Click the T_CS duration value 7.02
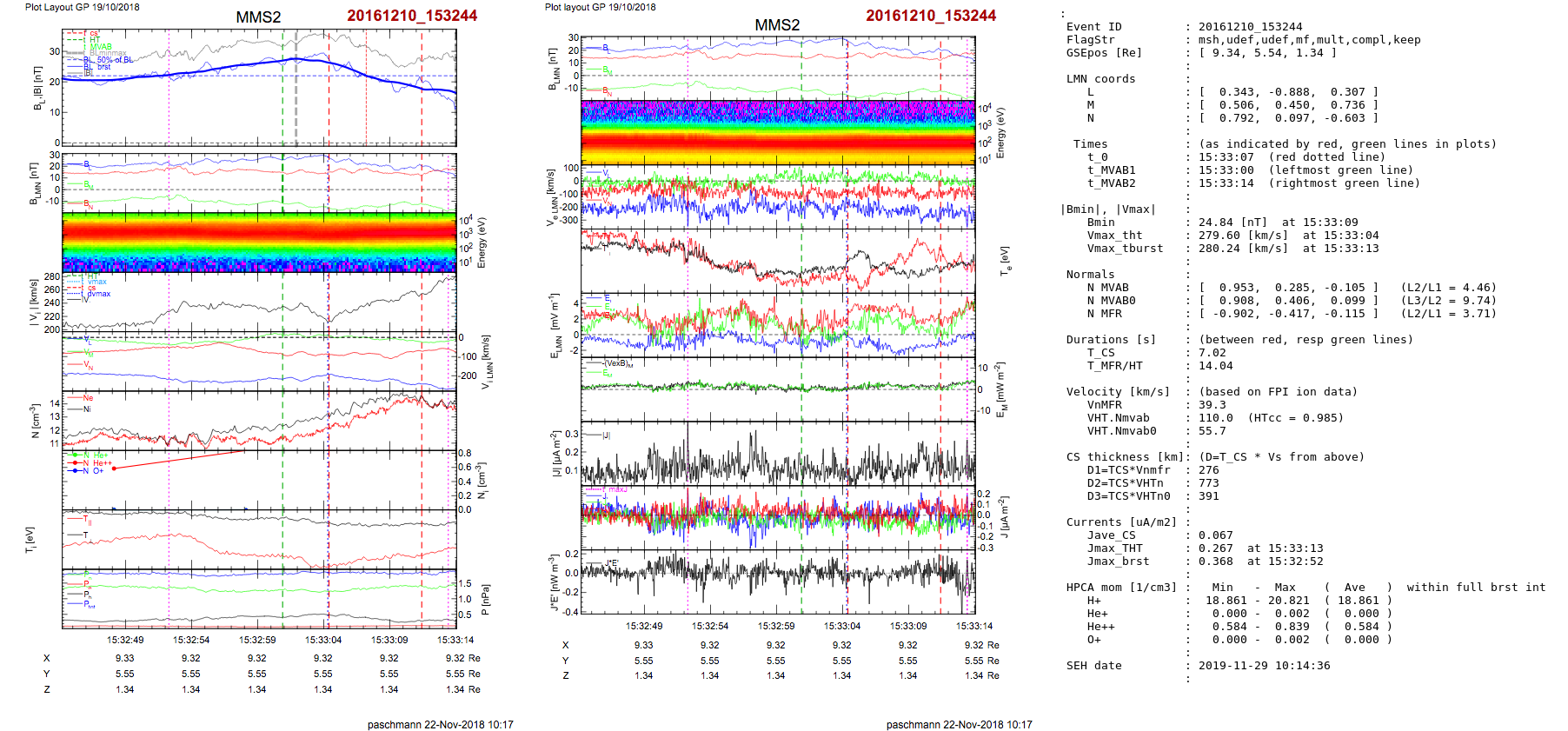 [1212, 353]
